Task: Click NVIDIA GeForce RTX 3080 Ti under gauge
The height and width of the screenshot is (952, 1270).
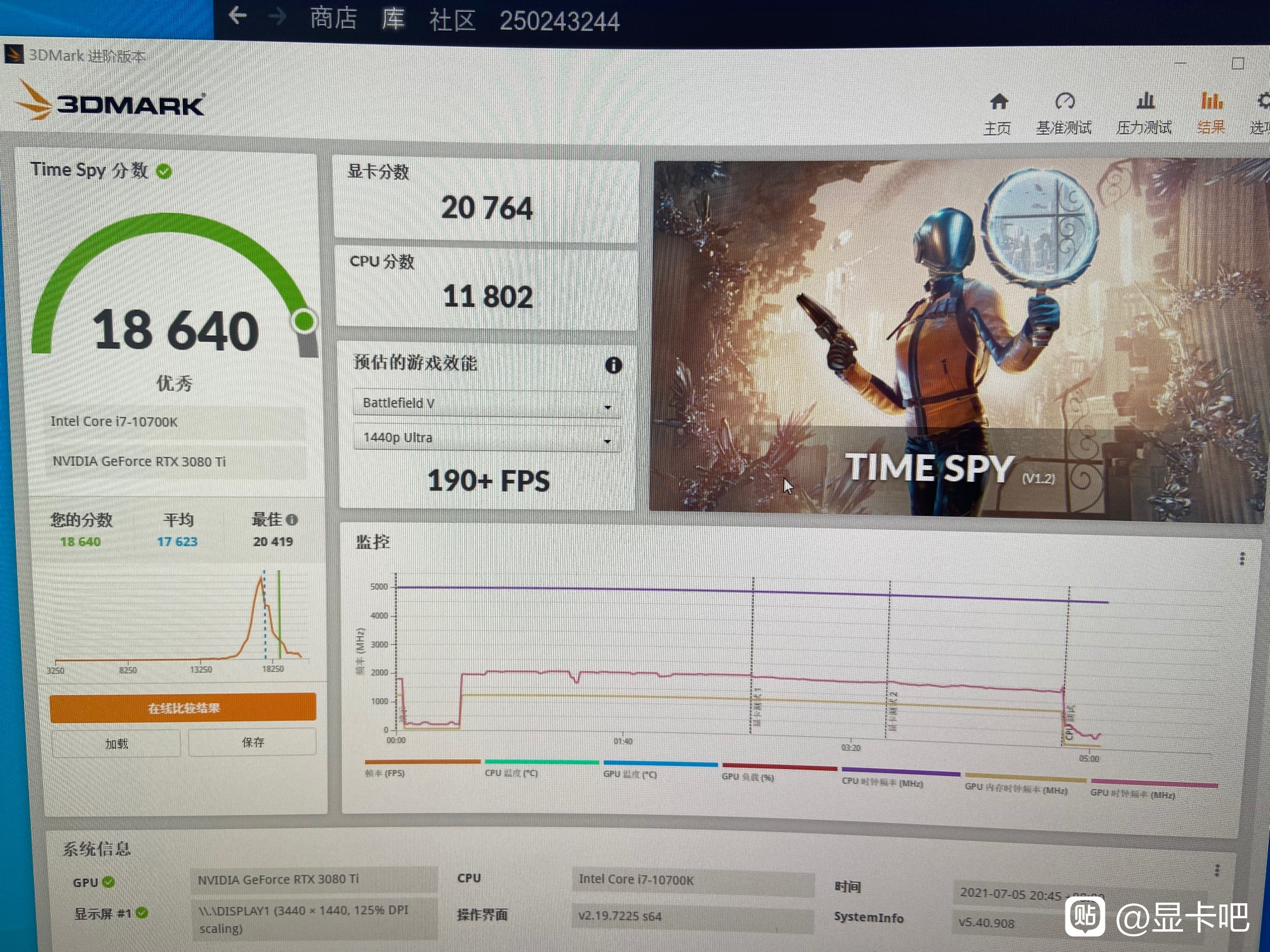Action: click(139, 461)
